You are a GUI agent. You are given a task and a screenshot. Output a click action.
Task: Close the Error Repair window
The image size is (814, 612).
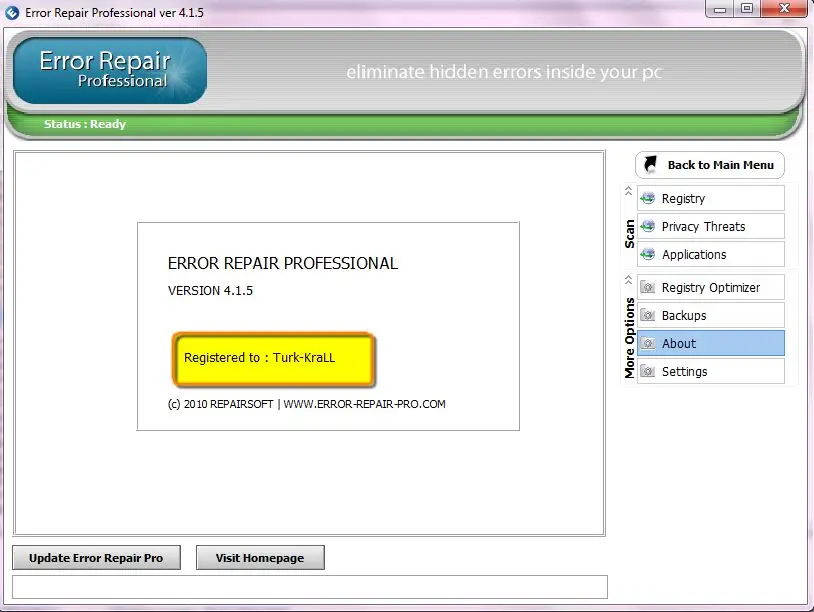[784, 9]
